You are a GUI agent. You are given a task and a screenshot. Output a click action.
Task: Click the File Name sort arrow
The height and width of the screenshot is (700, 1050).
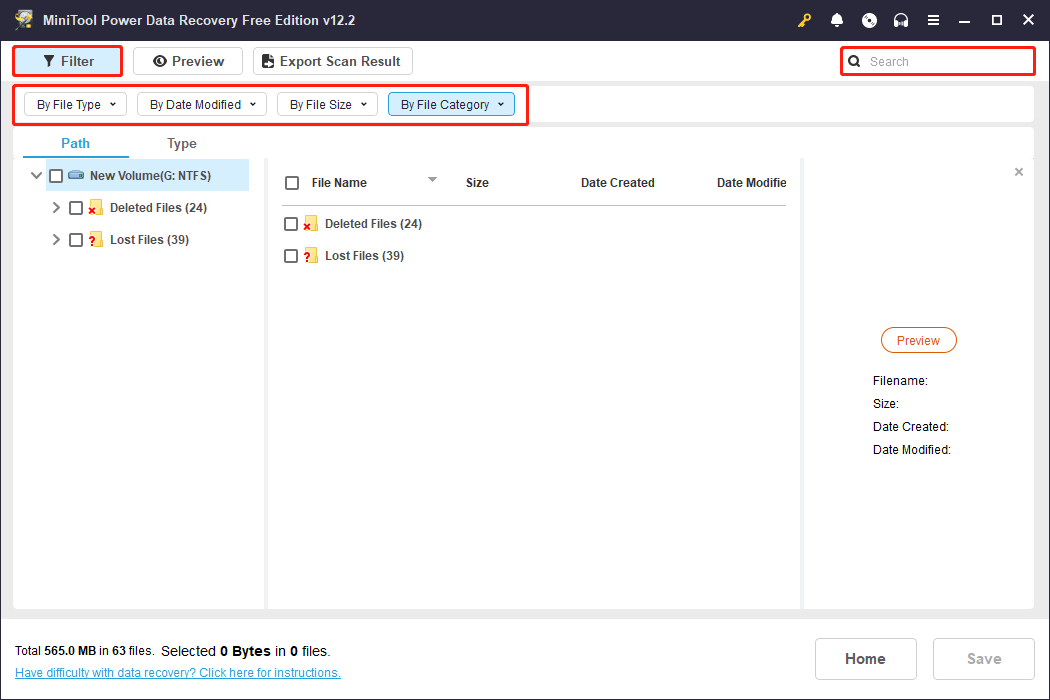click(433, 180)
